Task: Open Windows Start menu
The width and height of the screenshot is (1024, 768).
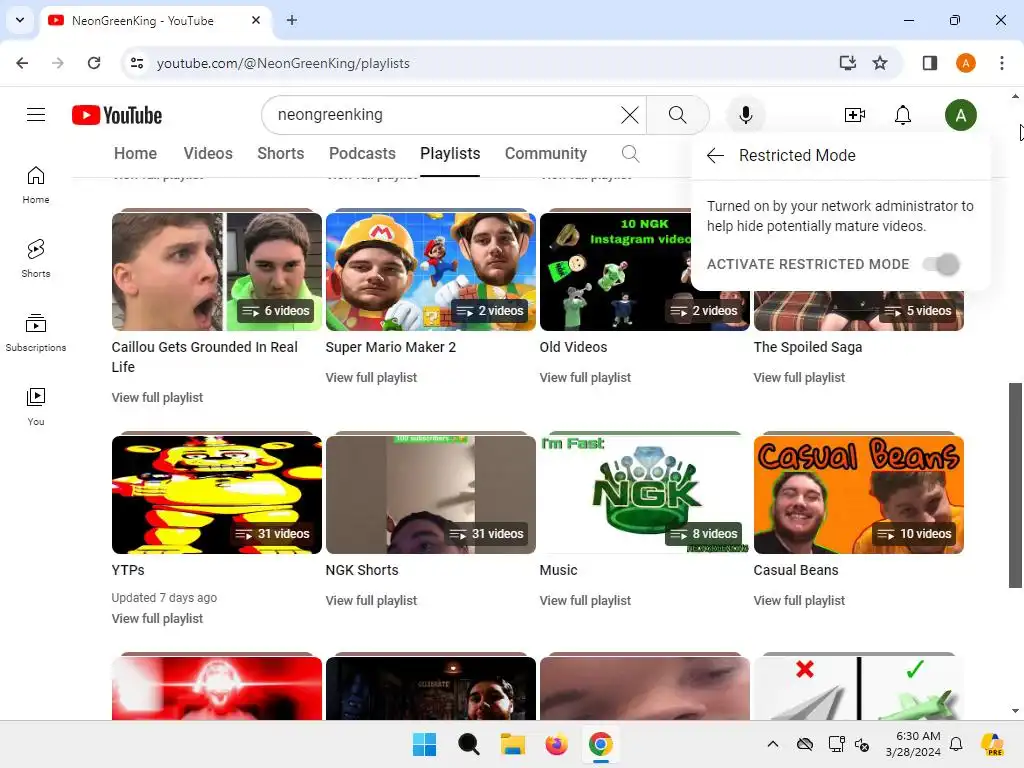Action: [x=424, y=744]
